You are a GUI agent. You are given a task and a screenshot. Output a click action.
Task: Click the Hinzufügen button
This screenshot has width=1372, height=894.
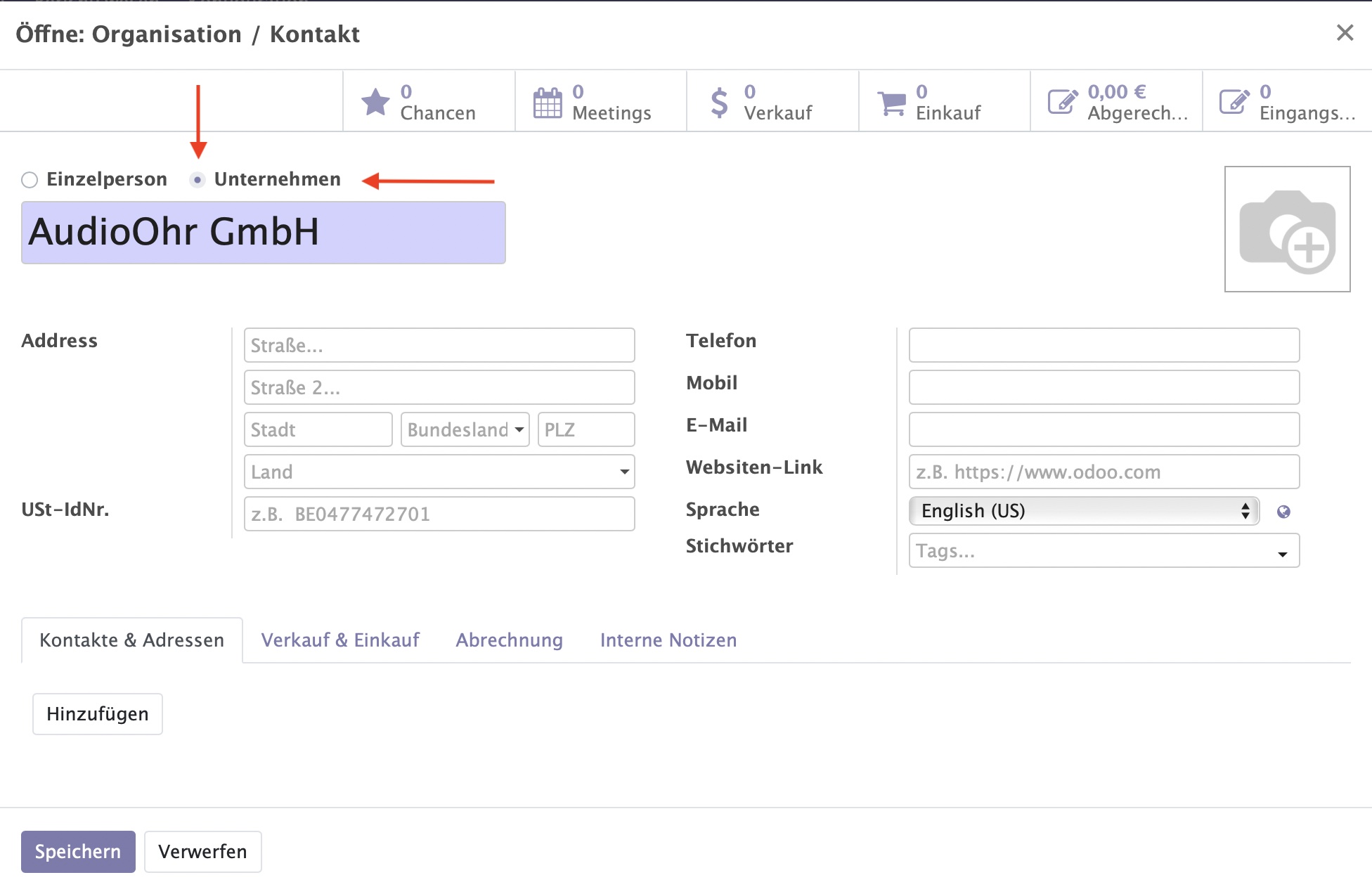coord(98,714)
